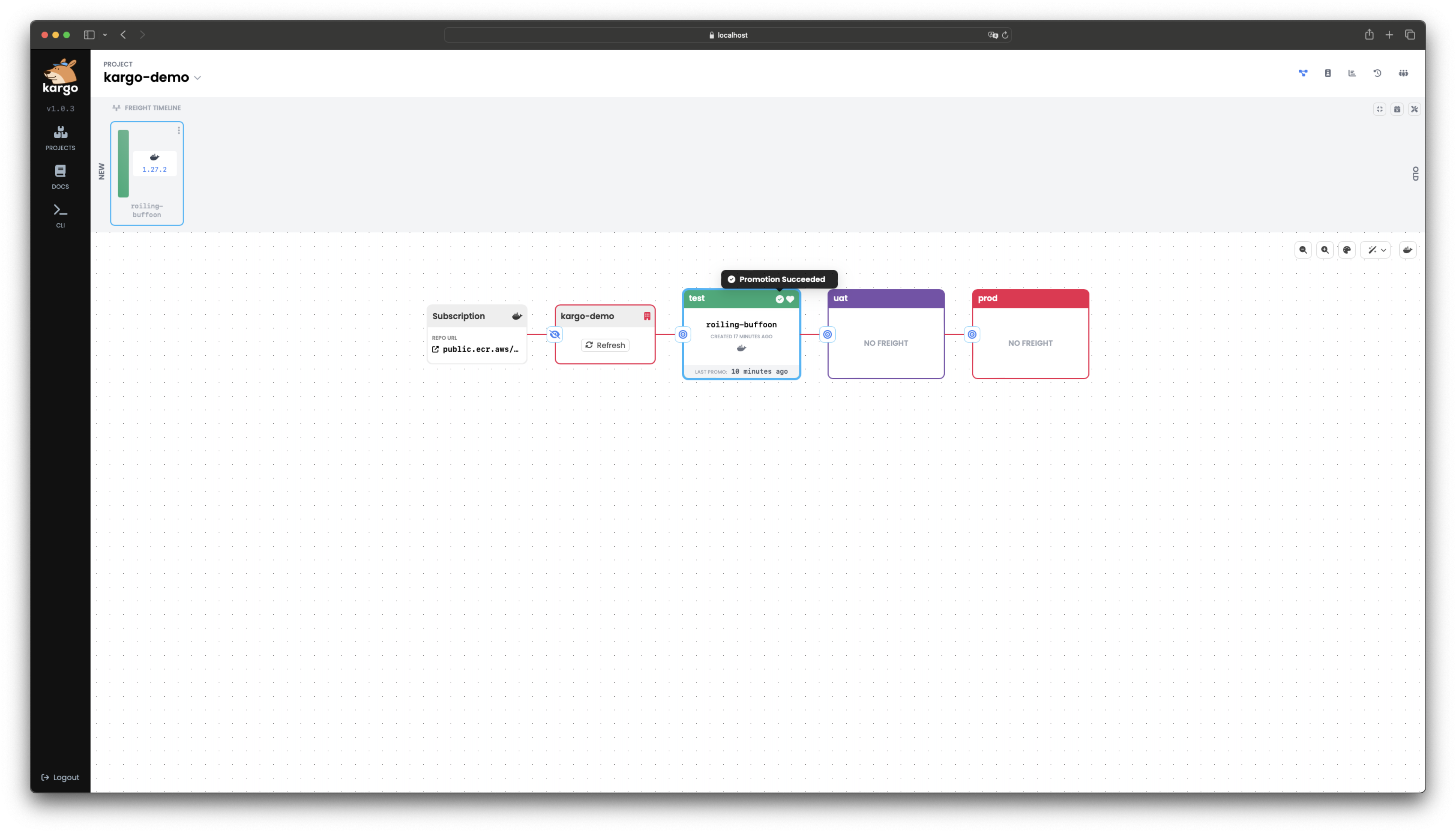Collapse the freight timeline with the shrink icon
This screenshot has height=833, width=1456.
click(x=1380, y=109)
